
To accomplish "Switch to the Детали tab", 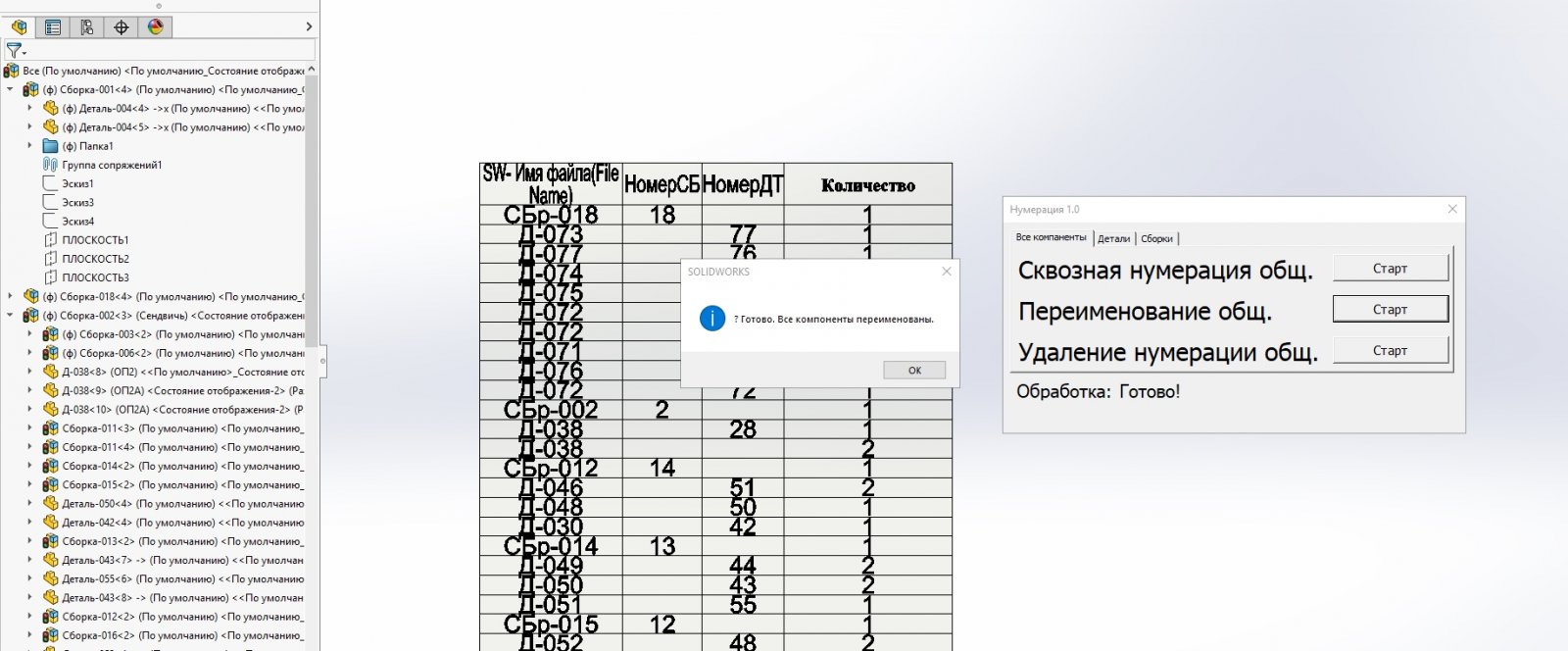I will pyautogui.click(x=1113, y=238).
